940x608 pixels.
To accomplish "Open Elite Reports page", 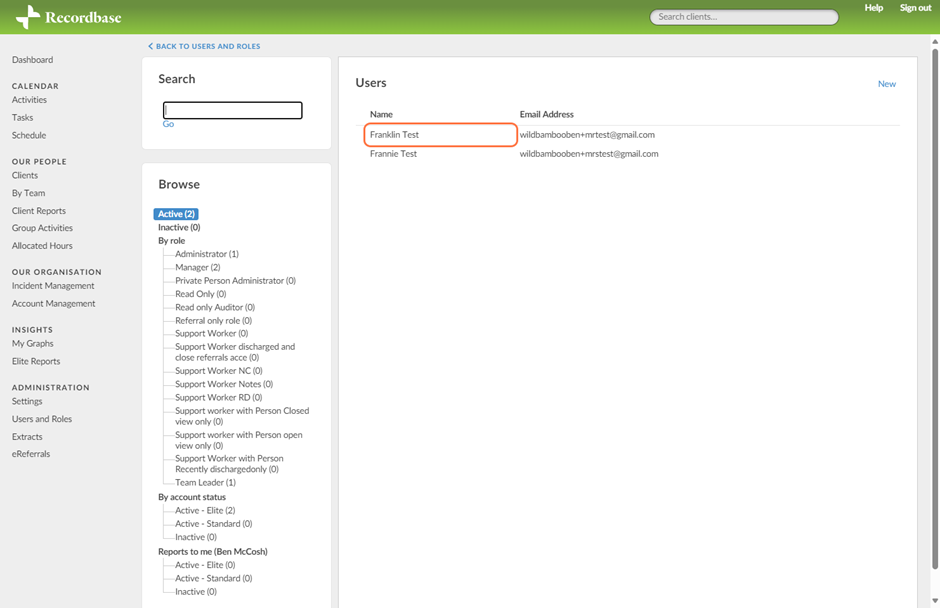I will pyautogui.click(x=38, y=361).
